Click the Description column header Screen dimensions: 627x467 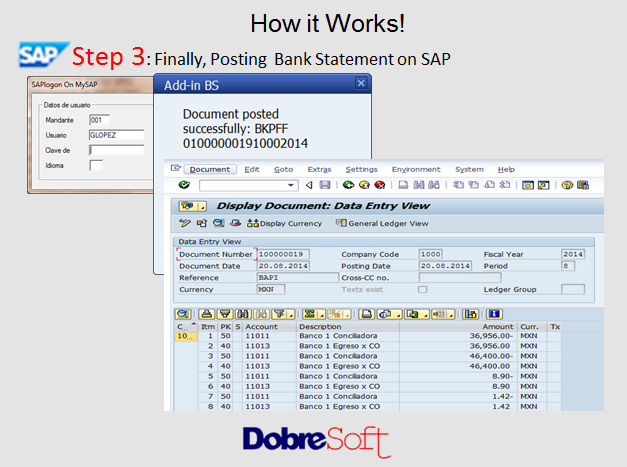point(348,327)
